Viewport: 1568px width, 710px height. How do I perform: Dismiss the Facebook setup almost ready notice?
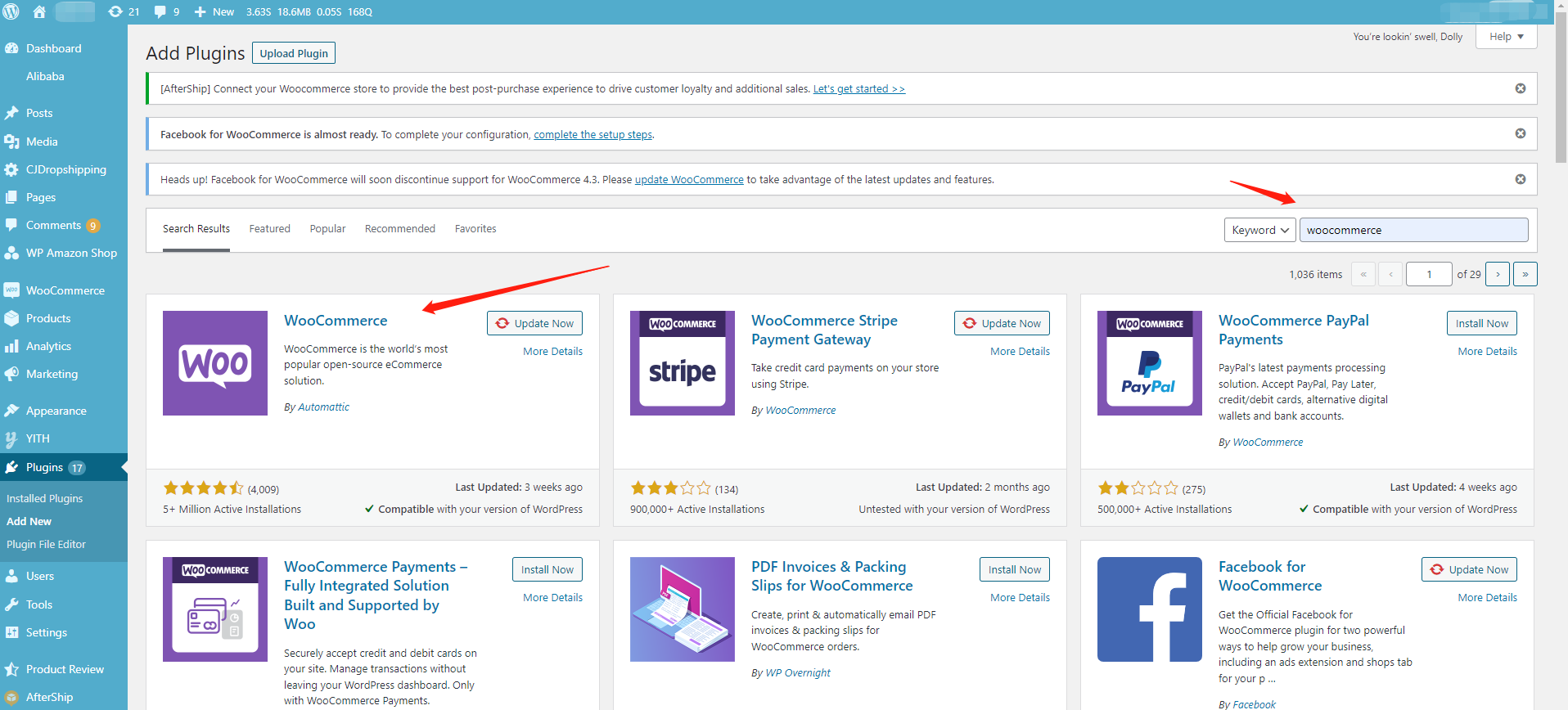[x=1520, y=133]
